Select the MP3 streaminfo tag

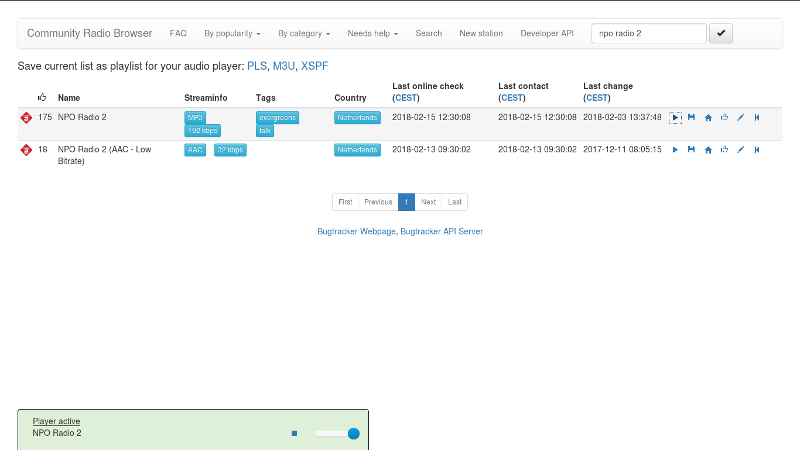195,117
